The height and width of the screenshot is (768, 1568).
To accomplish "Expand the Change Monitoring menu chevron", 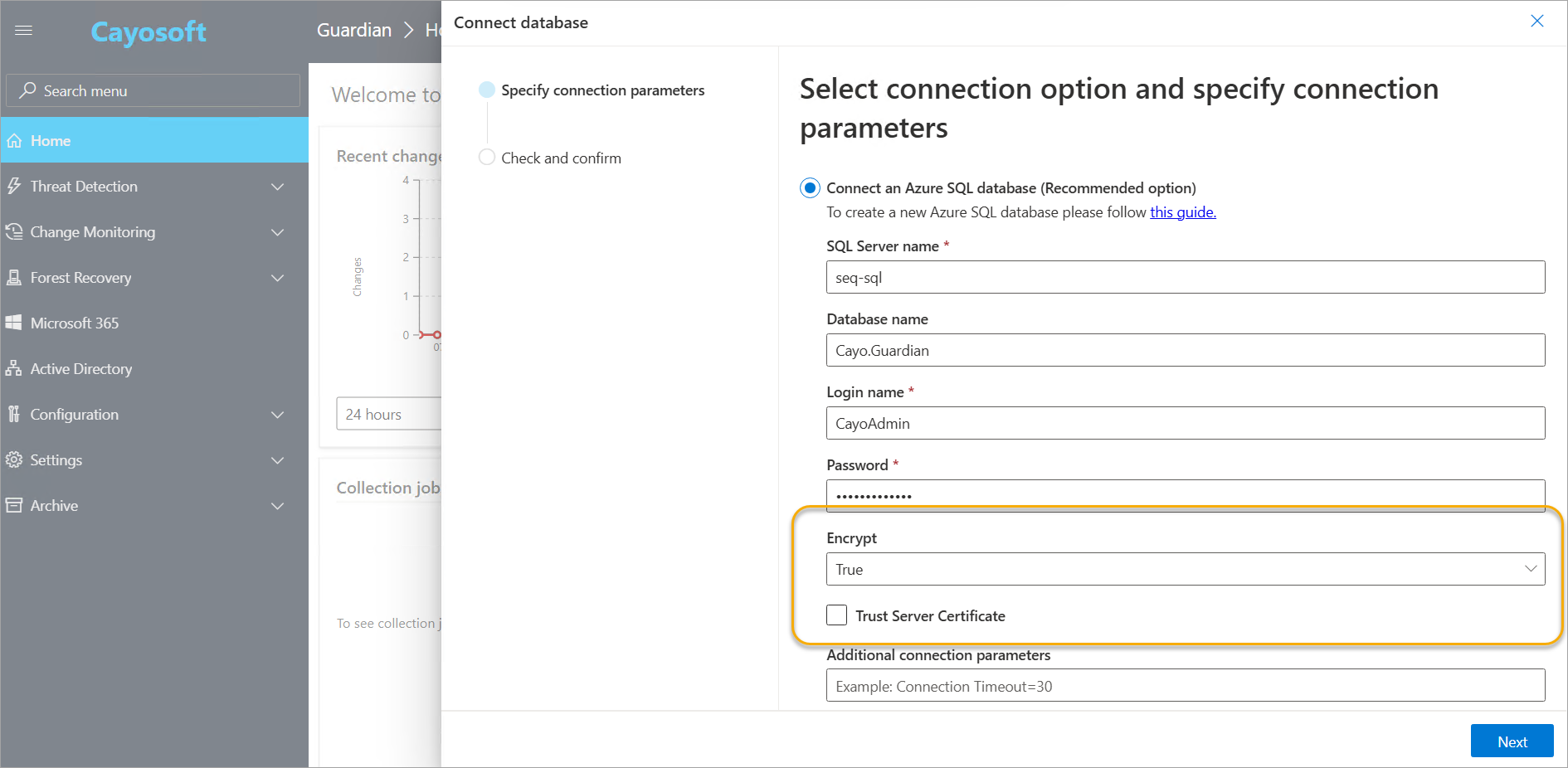I will (x=278, y=232).
